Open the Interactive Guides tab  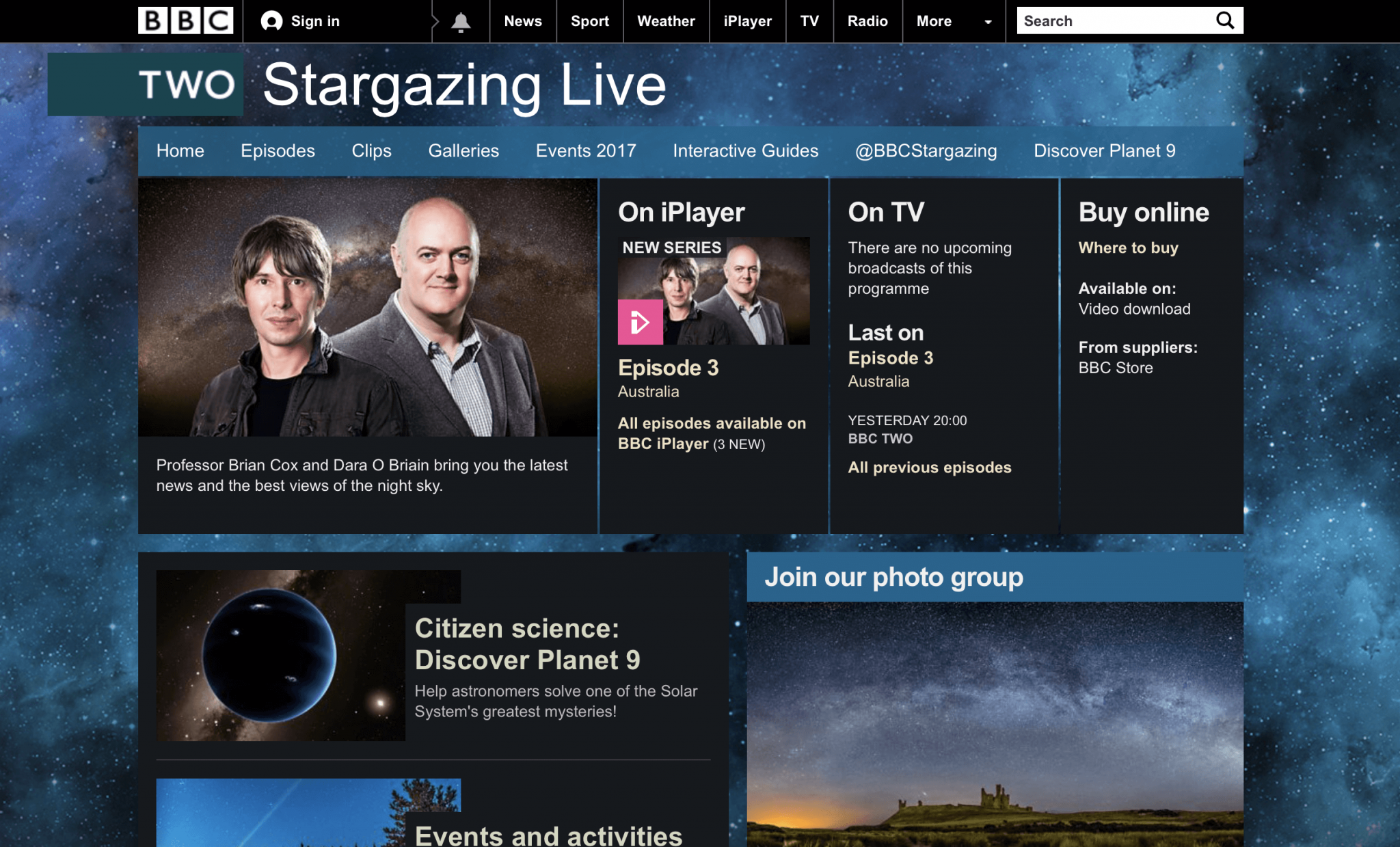click(745, 150)
